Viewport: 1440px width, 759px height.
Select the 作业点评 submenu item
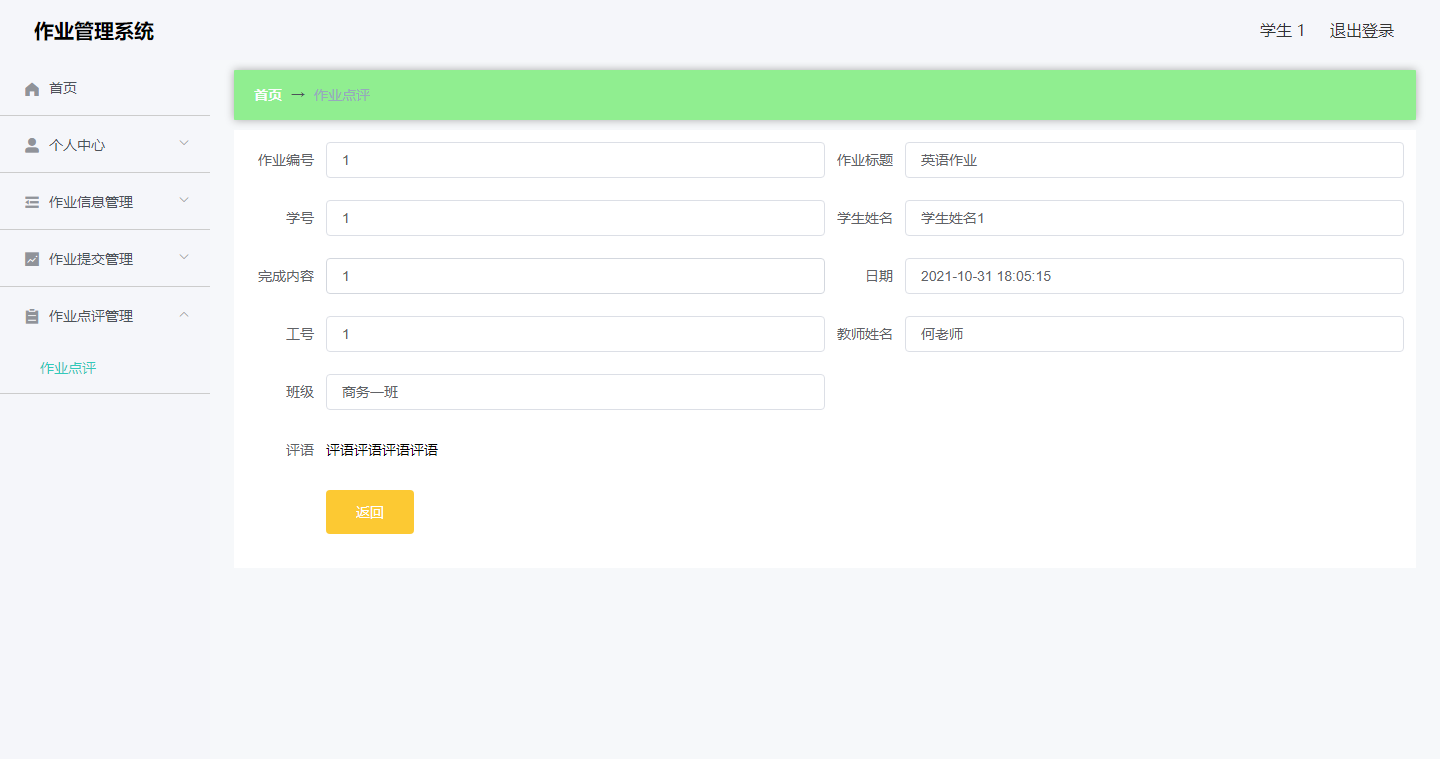pyautogui.click(x=68, y=368)
